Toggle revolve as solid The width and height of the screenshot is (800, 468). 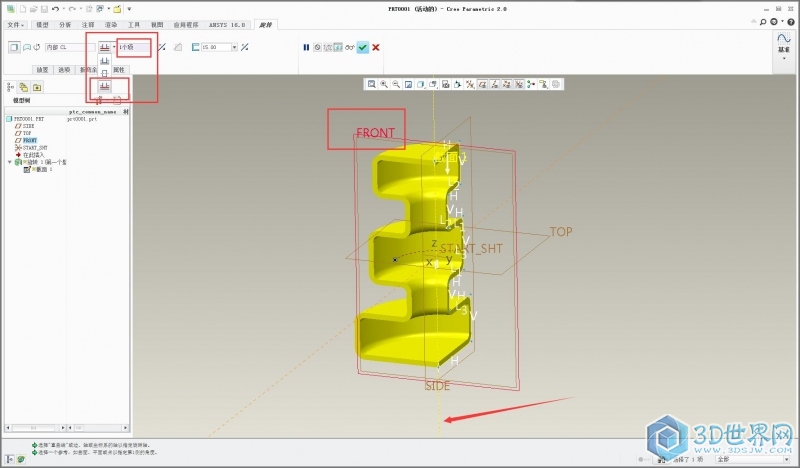(14, 47)
